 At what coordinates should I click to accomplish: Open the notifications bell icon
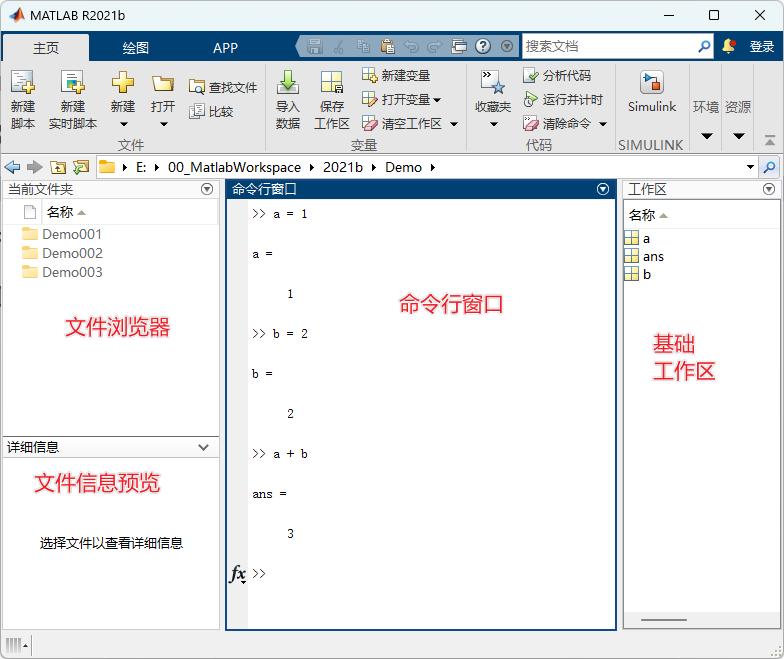728,46
